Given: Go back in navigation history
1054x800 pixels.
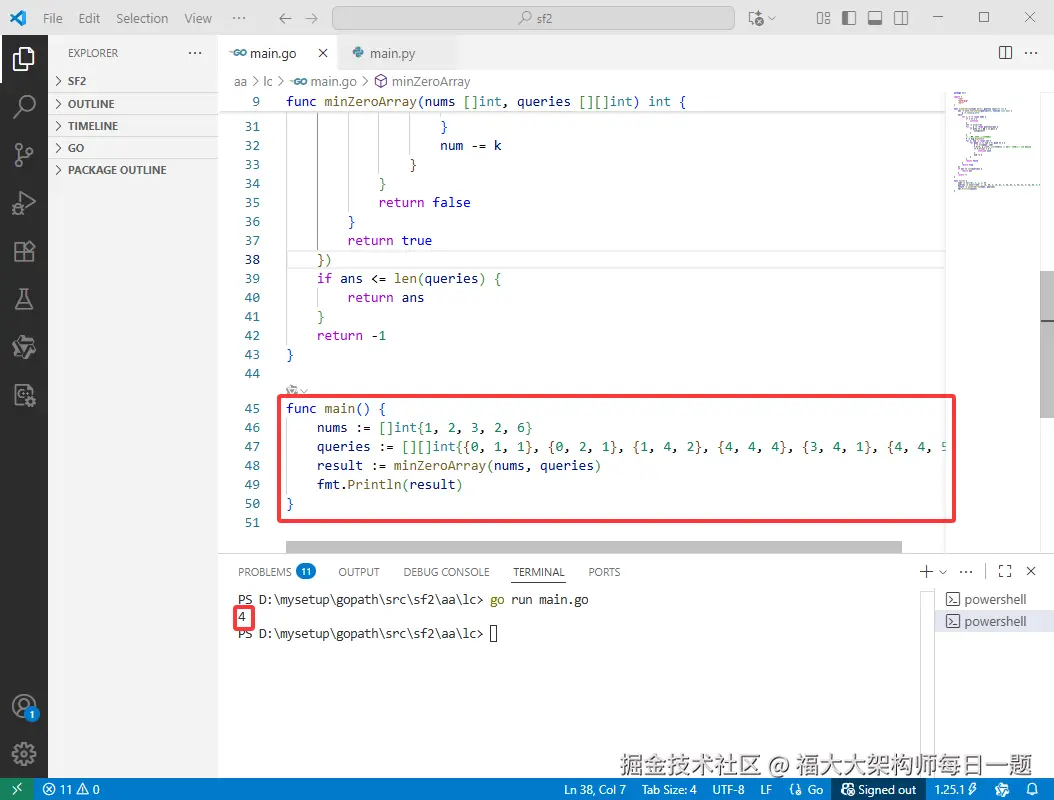Looking at the screenshot, I should [285, 18].
